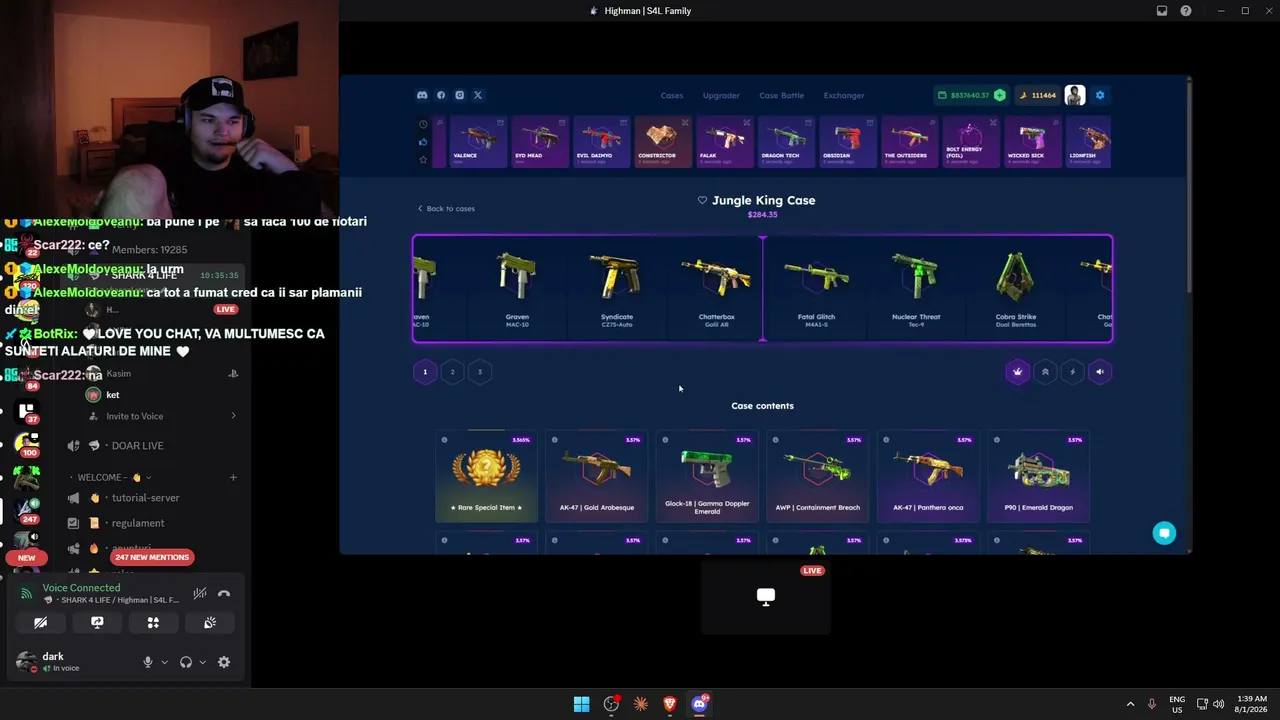
Task: Open headphone output options dropdown arrow
Action: click(202, 662)
